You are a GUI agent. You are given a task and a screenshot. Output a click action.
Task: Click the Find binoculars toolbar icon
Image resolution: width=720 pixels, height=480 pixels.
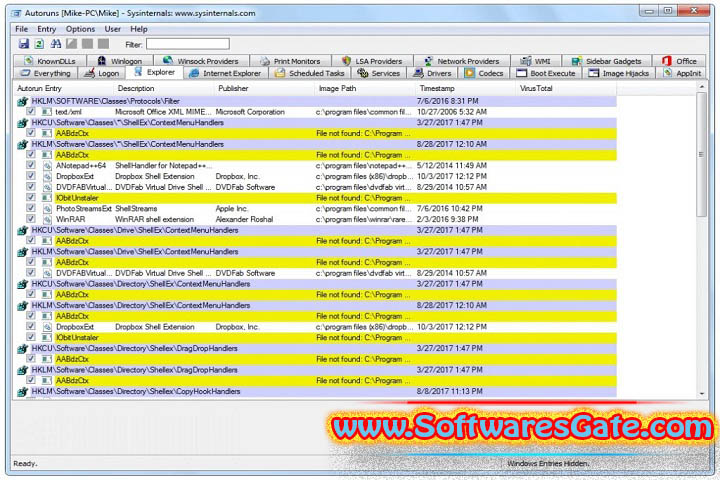56,44
